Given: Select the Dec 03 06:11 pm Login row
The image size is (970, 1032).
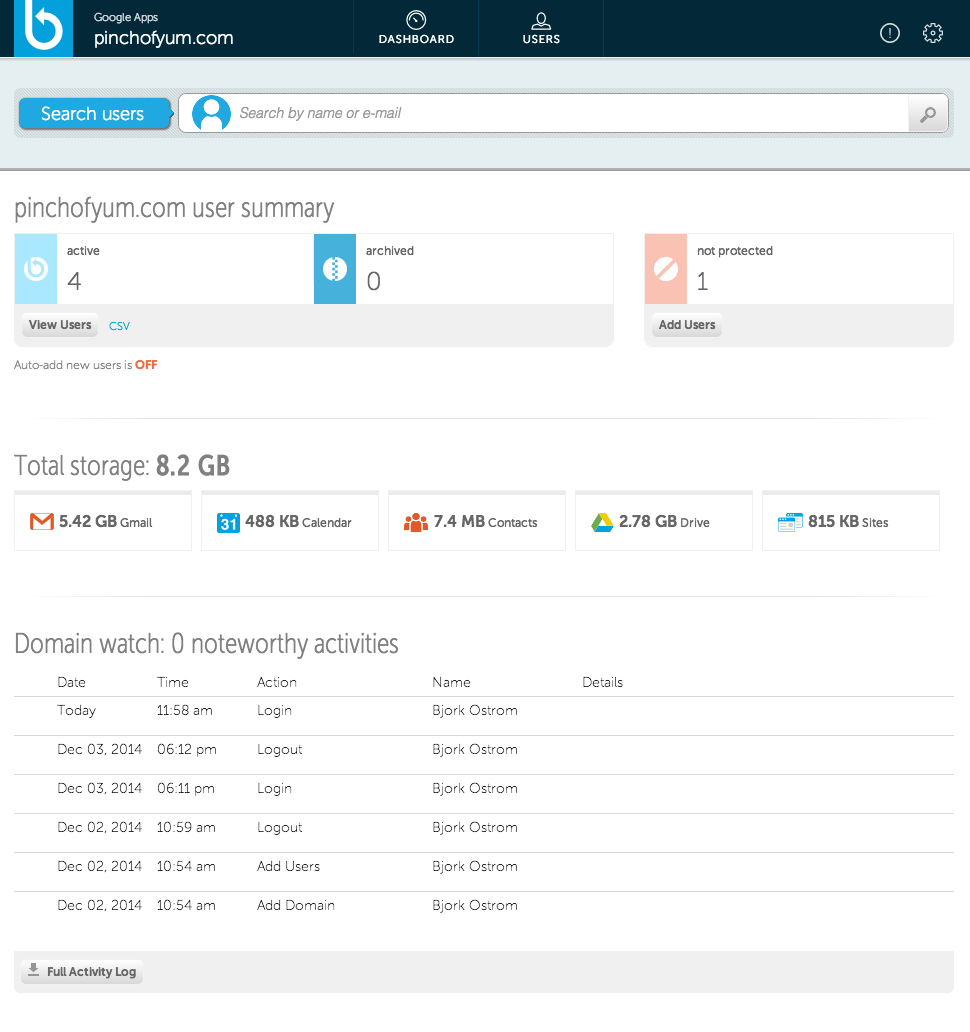Looking at the screenshot, I should pyautogui.click(x=484, y=794).
